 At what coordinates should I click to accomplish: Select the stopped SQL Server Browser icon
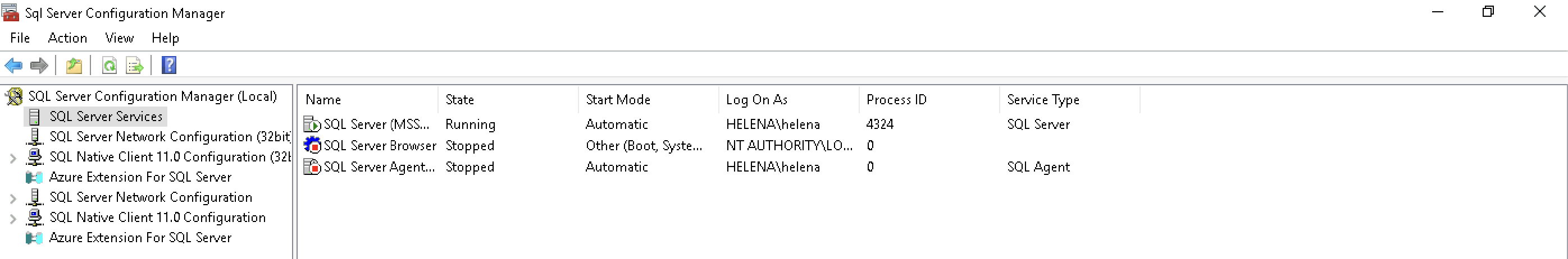point(312,145)
